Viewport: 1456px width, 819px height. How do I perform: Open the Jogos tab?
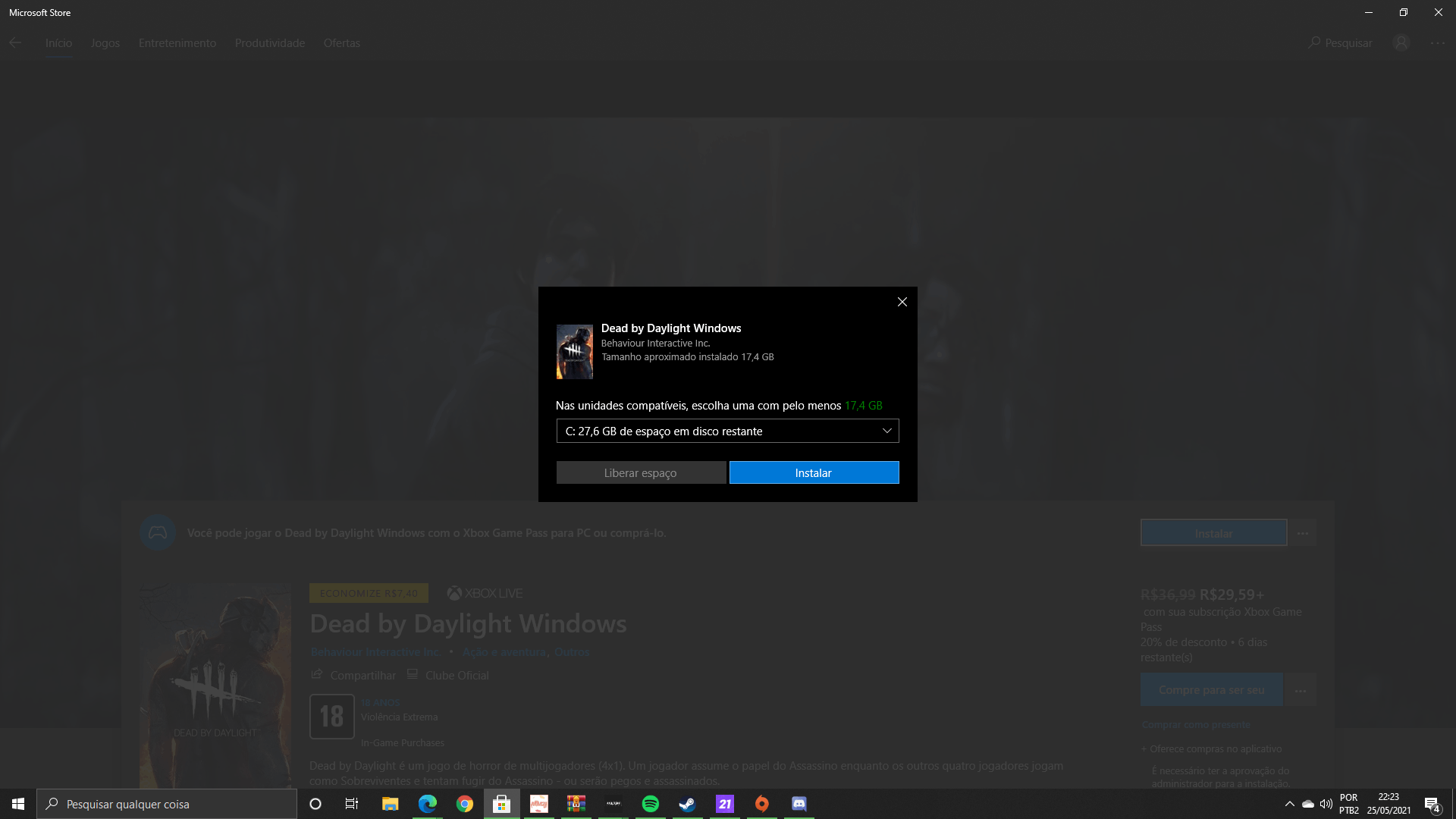(x=105, y=43)
